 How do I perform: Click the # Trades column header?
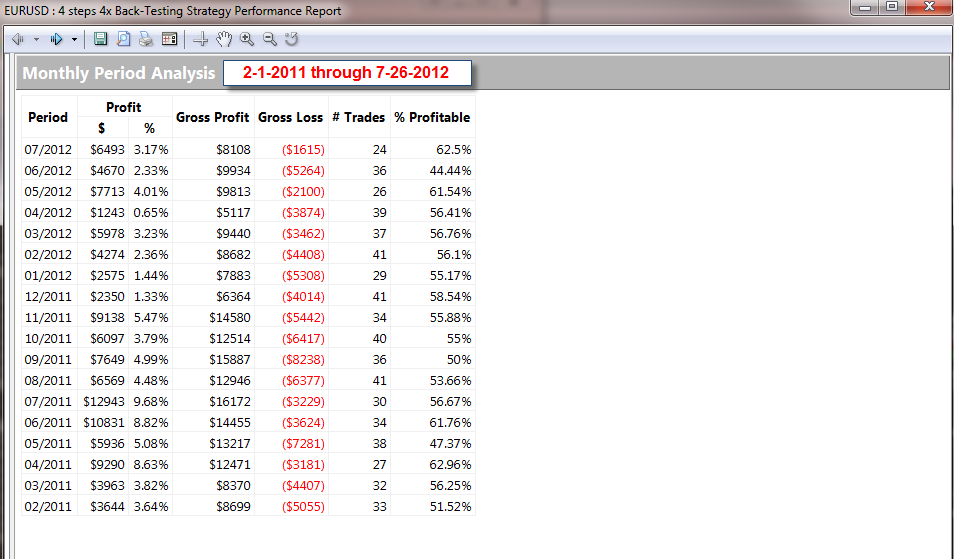pos(358,117)
